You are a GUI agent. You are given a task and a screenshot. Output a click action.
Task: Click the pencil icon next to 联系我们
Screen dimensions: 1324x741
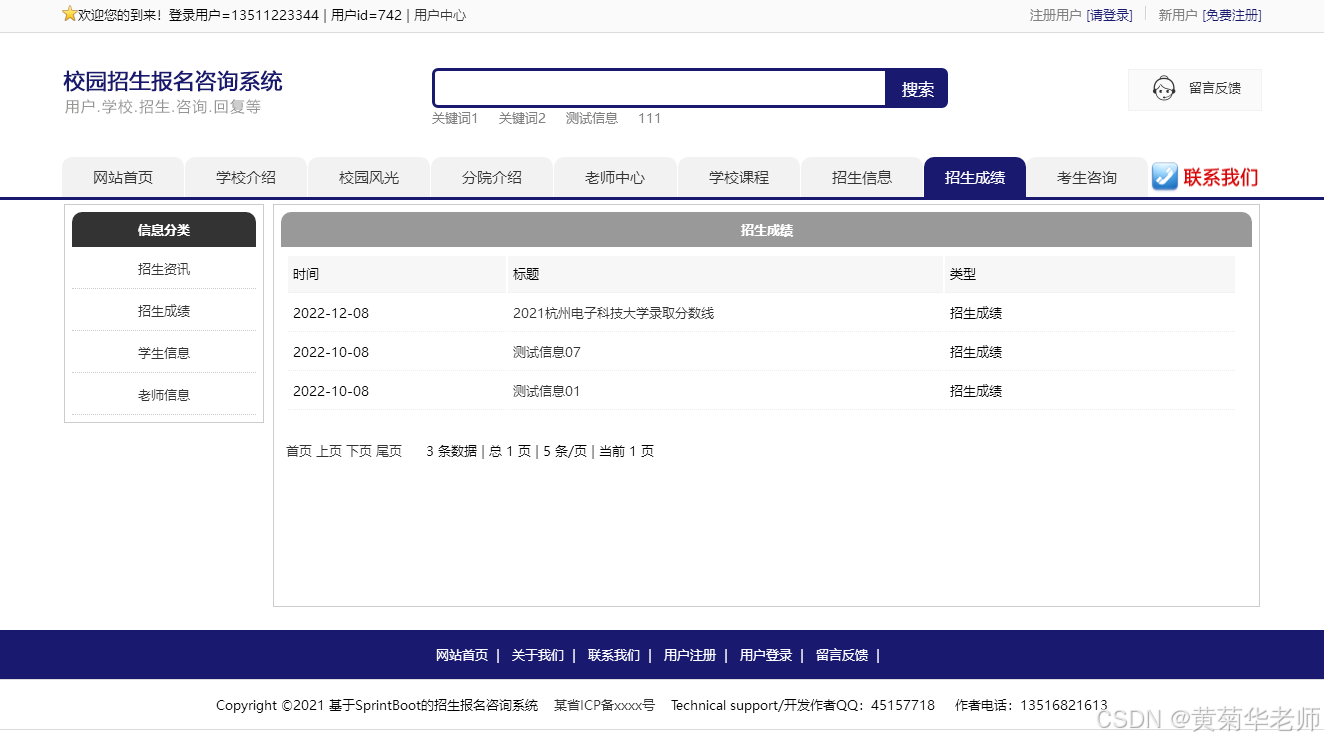click(1164, 177)
